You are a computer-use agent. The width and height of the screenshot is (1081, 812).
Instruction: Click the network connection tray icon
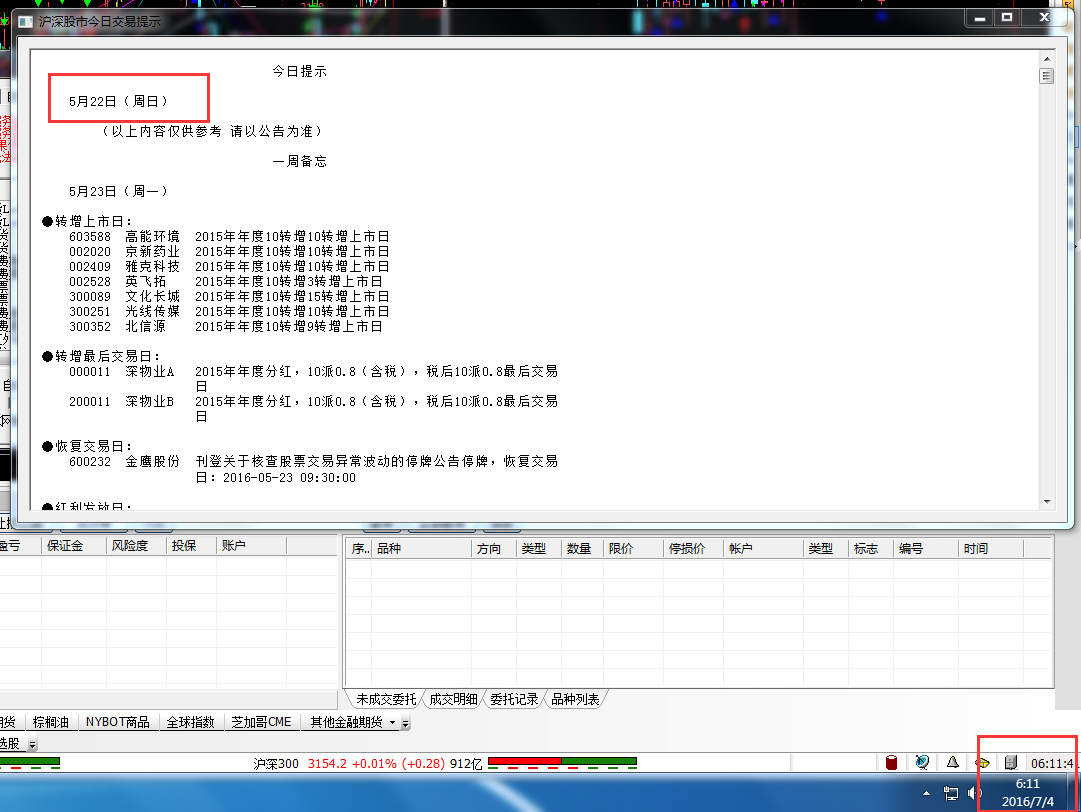click(951, 794)
